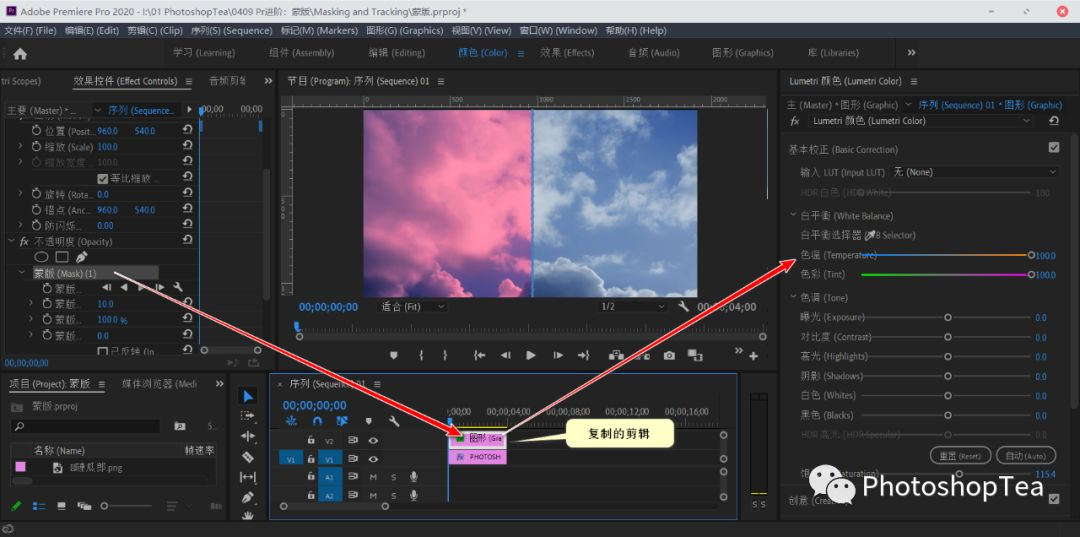The image size is (1080, 537).
Task: Toggle Basic Correction checkbox in Lumetri
Action: click(x=1053, y=147)
